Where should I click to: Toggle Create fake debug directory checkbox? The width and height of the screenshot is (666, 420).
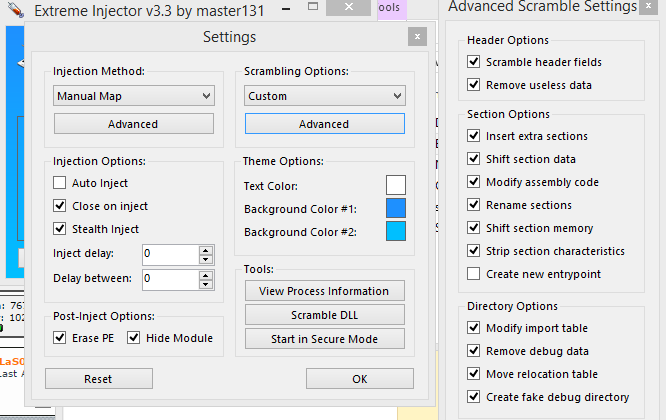[x=474, y=397]
